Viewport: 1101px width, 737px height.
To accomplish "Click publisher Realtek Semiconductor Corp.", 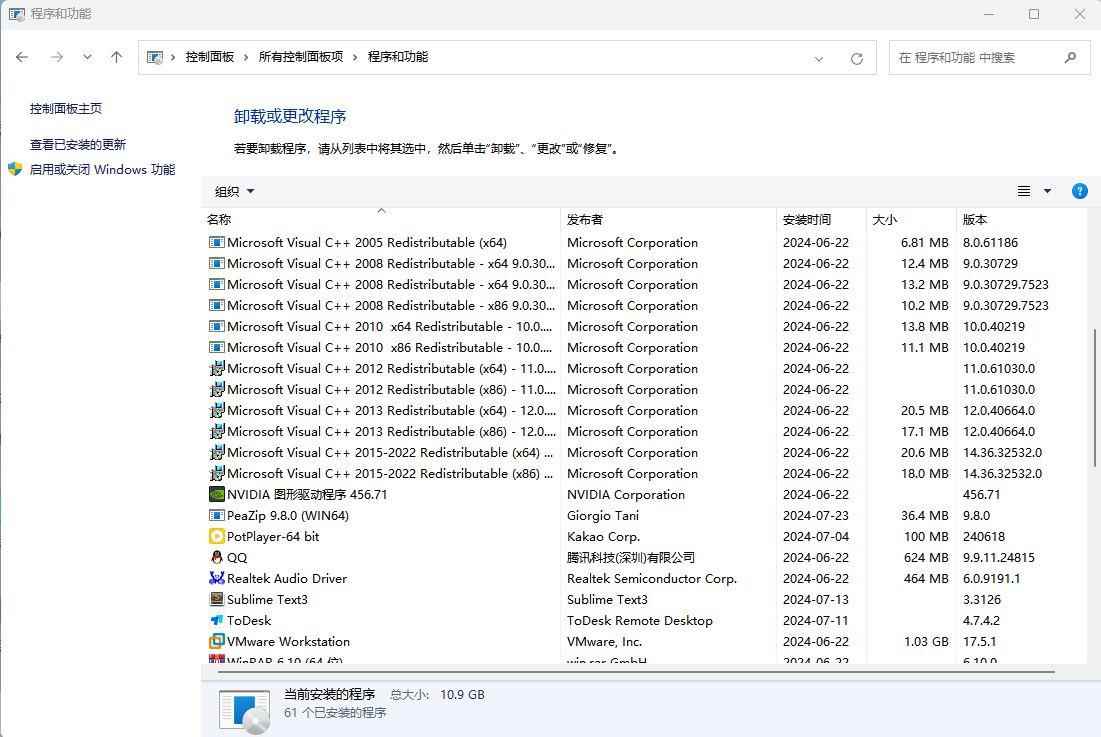I will pos(652,578).
